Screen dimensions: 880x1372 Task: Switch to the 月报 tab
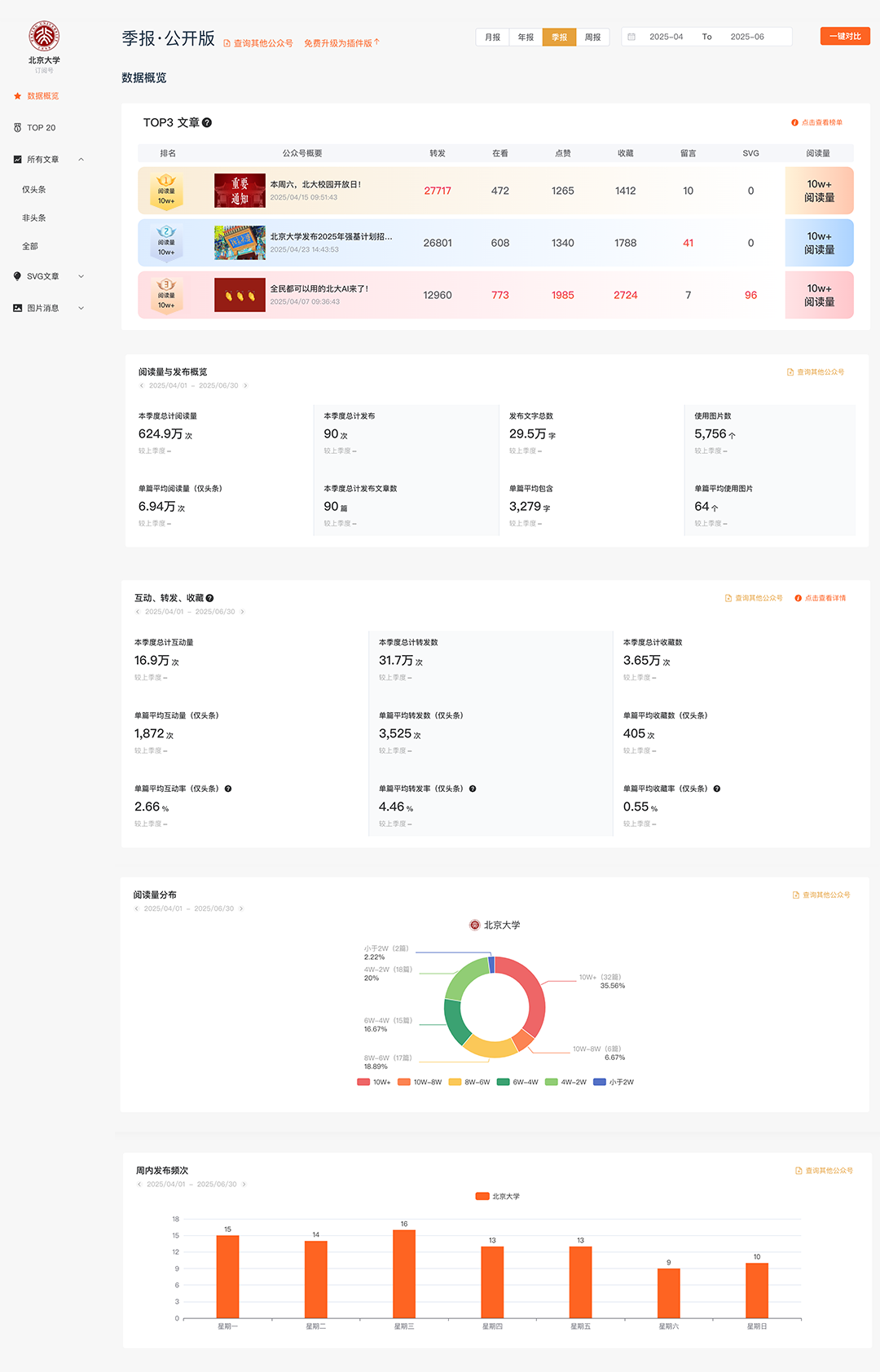(x=492, y=37)
